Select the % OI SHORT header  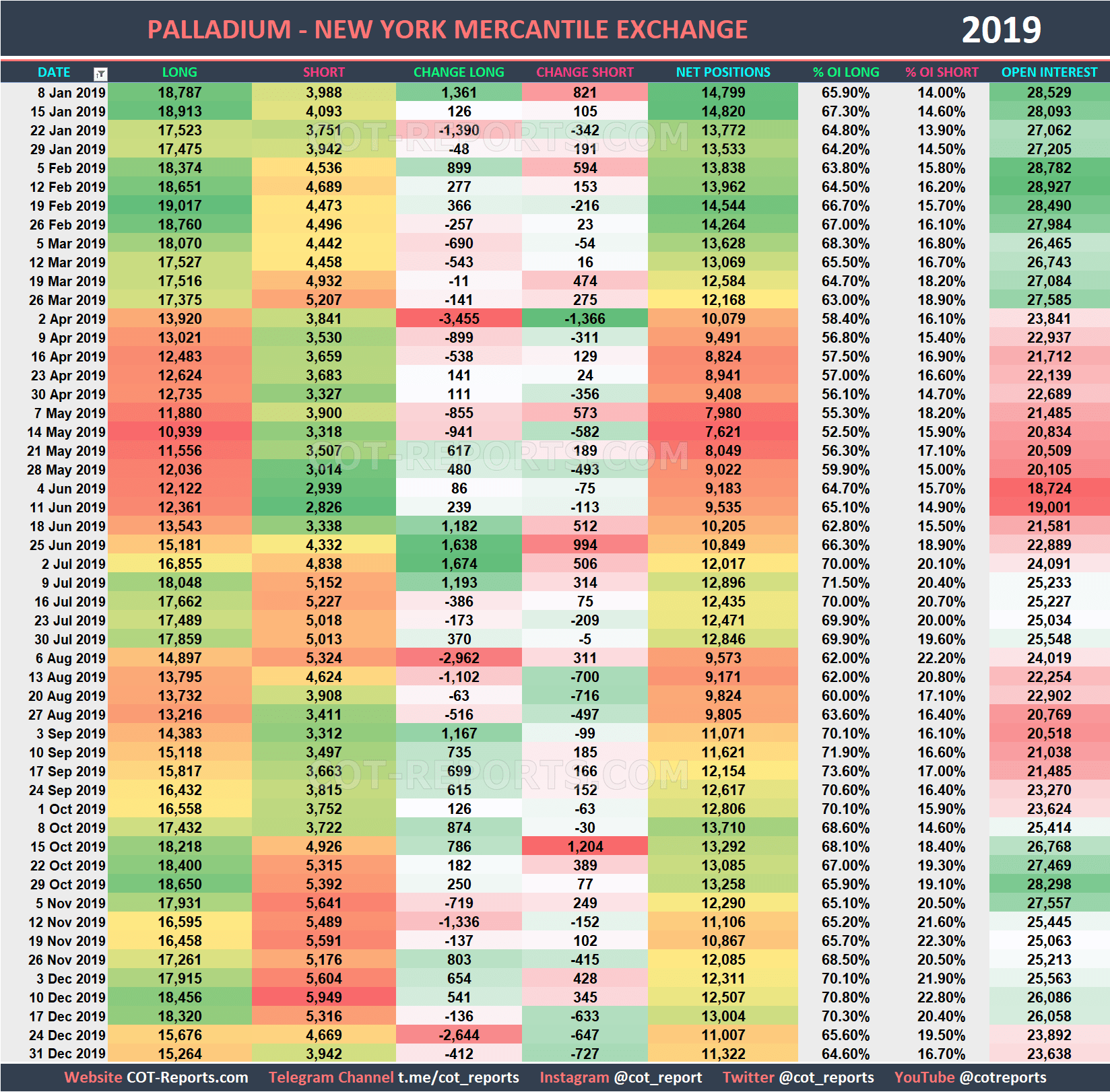click(x=942, y=72)
